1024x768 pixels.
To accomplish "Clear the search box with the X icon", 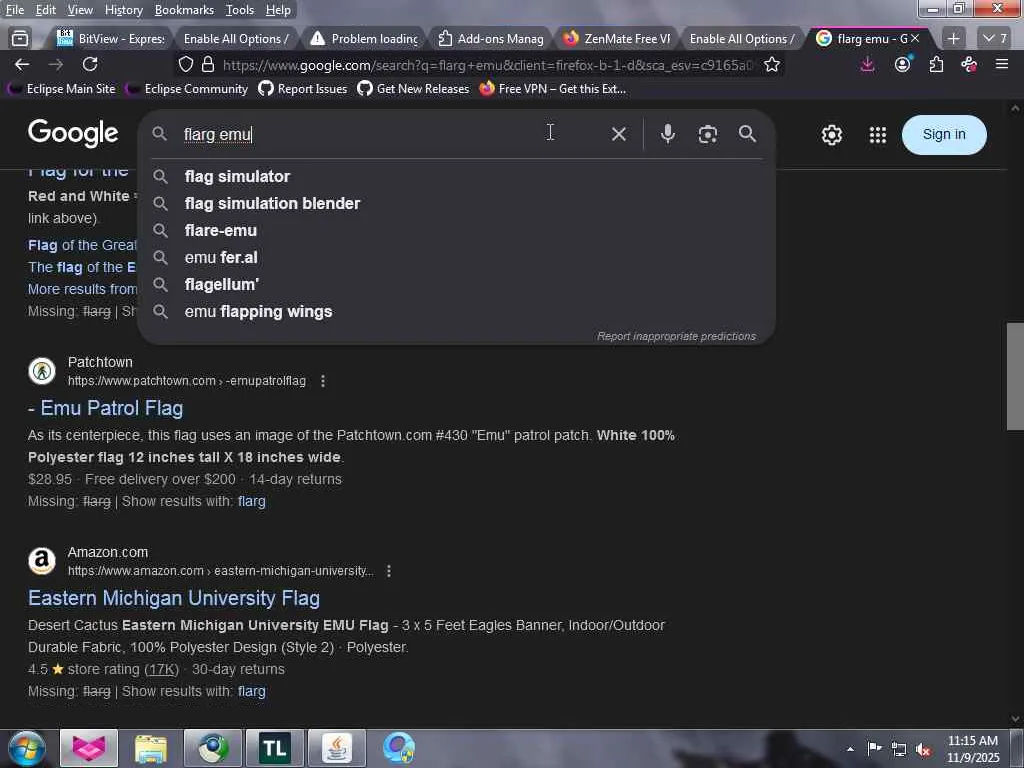I will [x=618, y=135].
